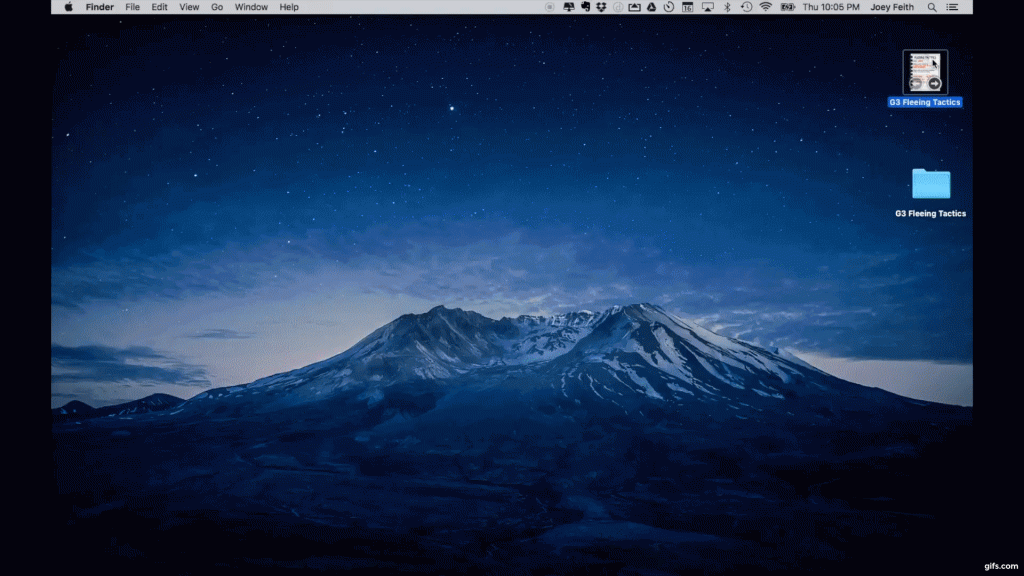Open the AirPlay display menu
1024x576 pixels.
click(x=708, y=7)
